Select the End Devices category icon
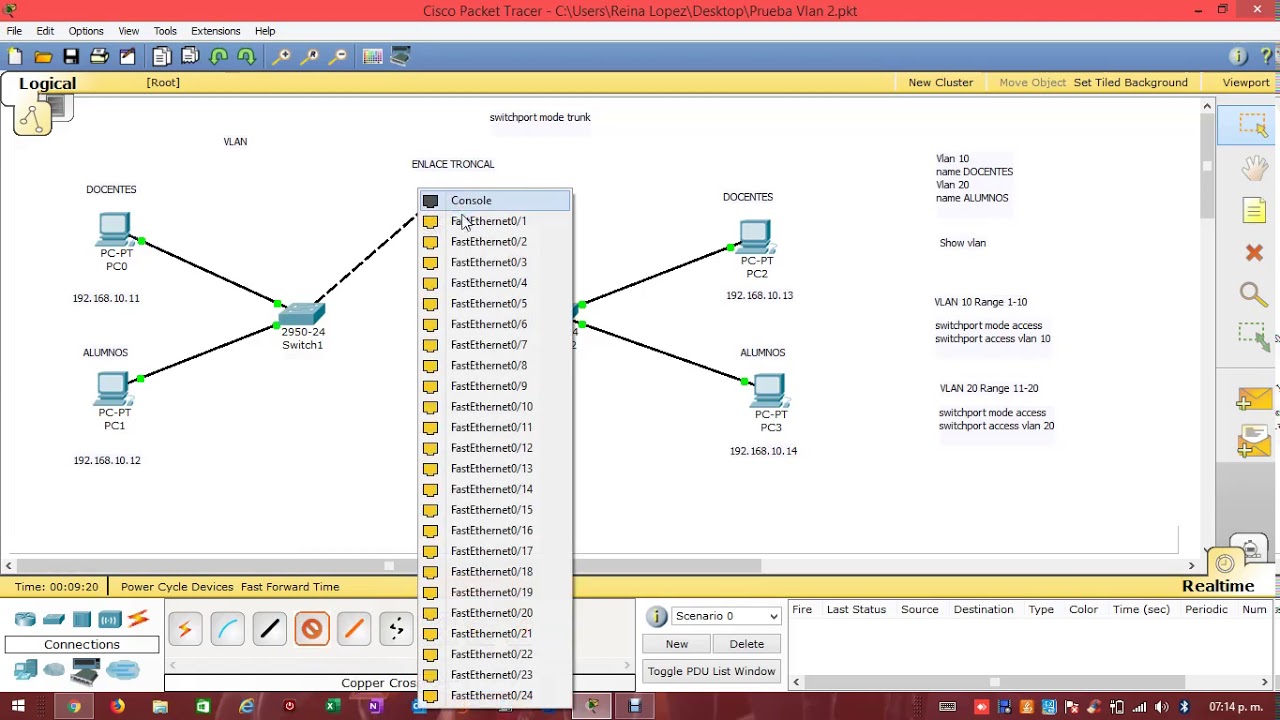The width and height of the screenshot is (1280, 720). [x=25, y=670]
